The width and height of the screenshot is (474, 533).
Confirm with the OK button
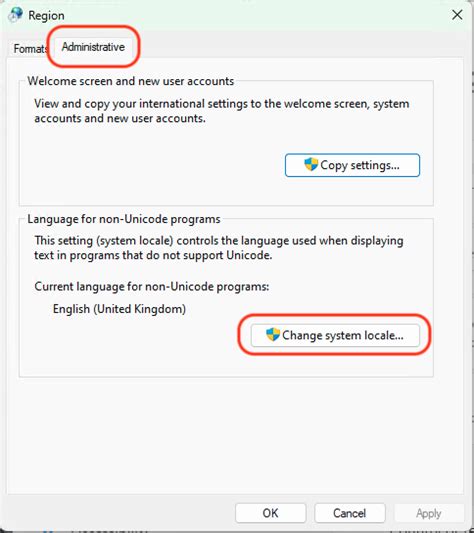271,513
